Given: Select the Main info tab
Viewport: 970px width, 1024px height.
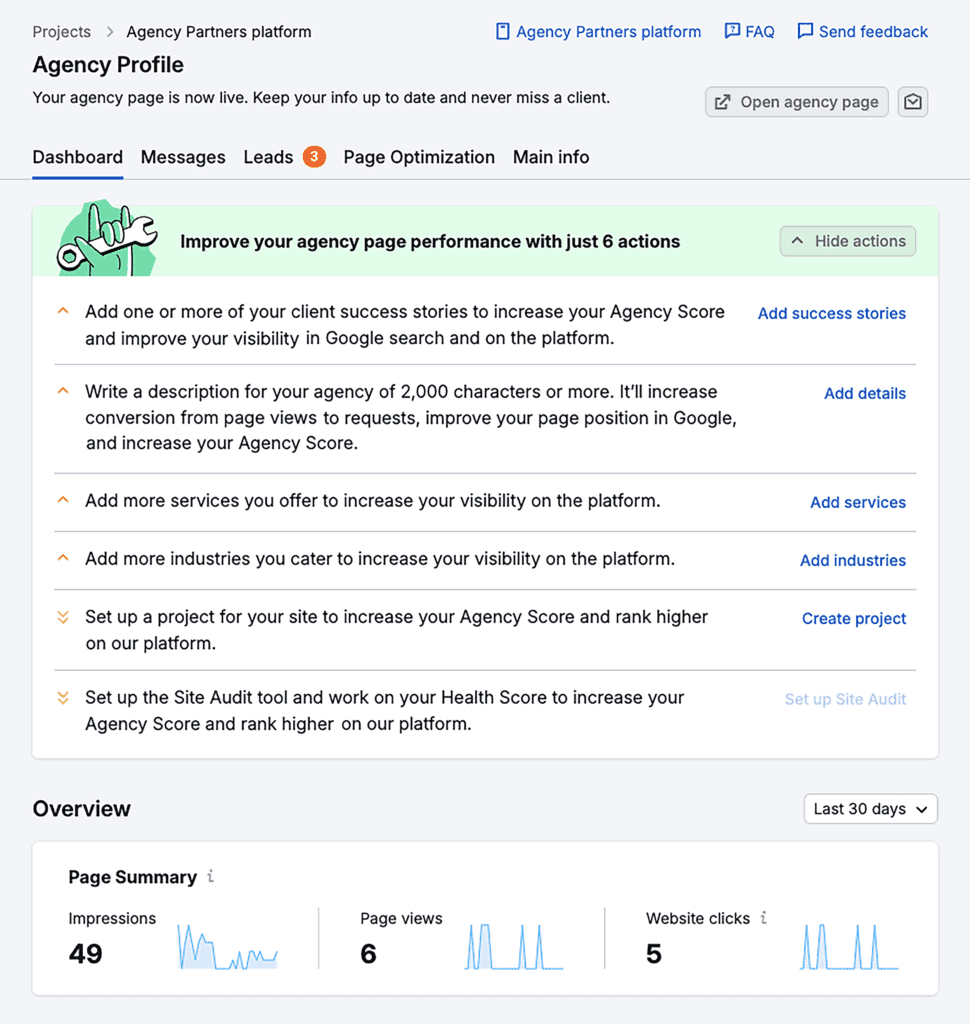Looking at the screenshot, I should click(x=551, y=157).
